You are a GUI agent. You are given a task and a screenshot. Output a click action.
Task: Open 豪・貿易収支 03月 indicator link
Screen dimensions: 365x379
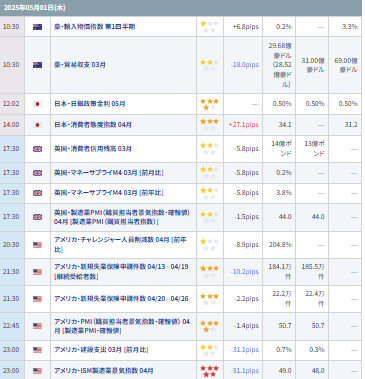point(80,65)
